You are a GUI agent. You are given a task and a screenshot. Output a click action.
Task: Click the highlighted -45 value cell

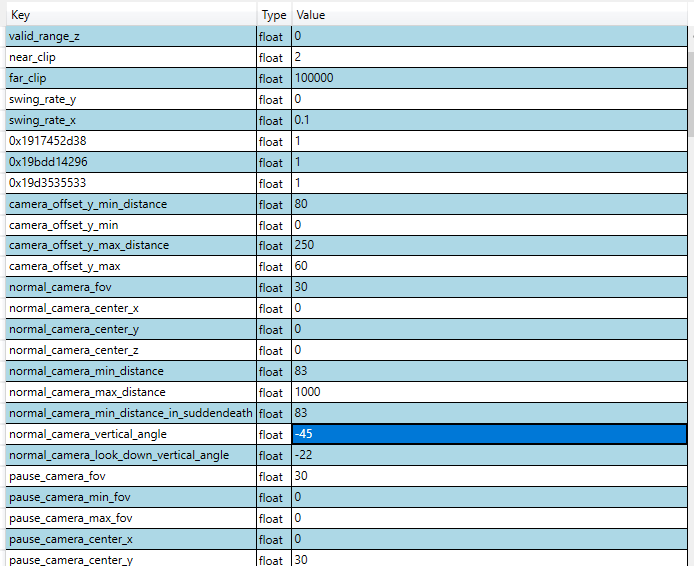(490, 435)
